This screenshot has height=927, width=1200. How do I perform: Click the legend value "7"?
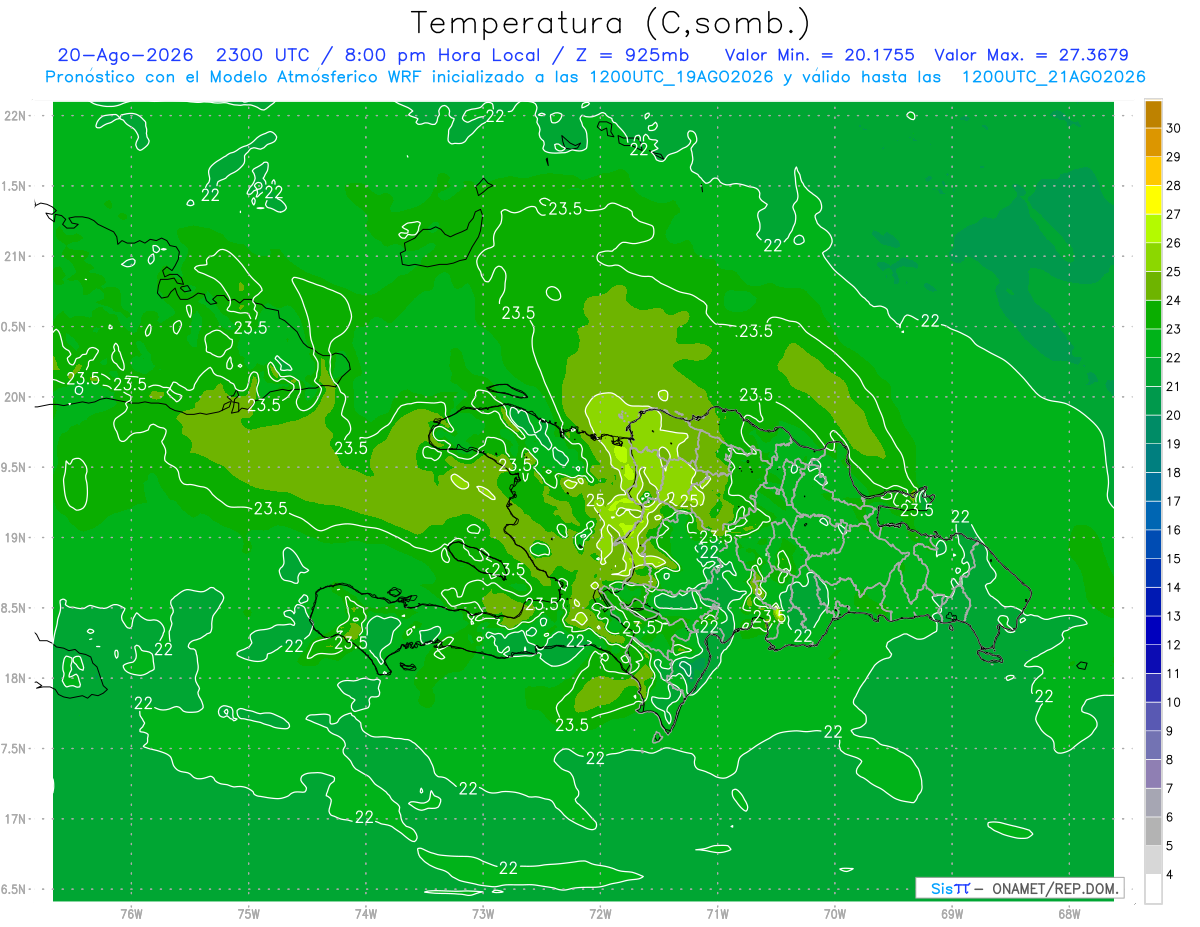[1170, 788]
